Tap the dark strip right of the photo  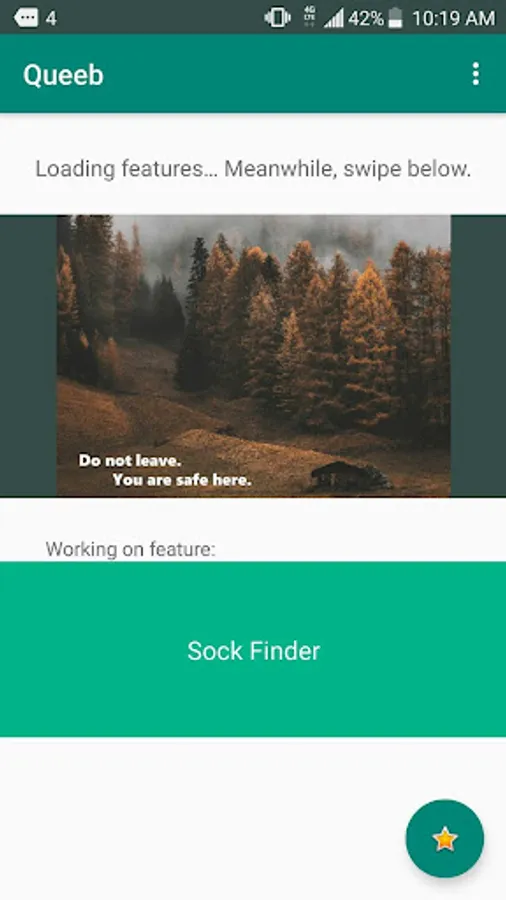pos(478,356)
